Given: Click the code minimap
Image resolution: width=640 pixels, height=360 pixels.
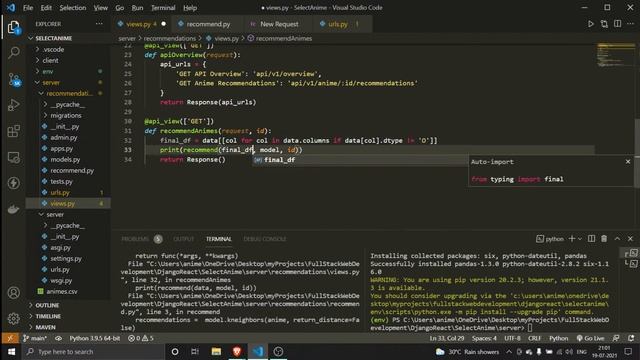Looking at the screenshot, I should coord(615,55).
